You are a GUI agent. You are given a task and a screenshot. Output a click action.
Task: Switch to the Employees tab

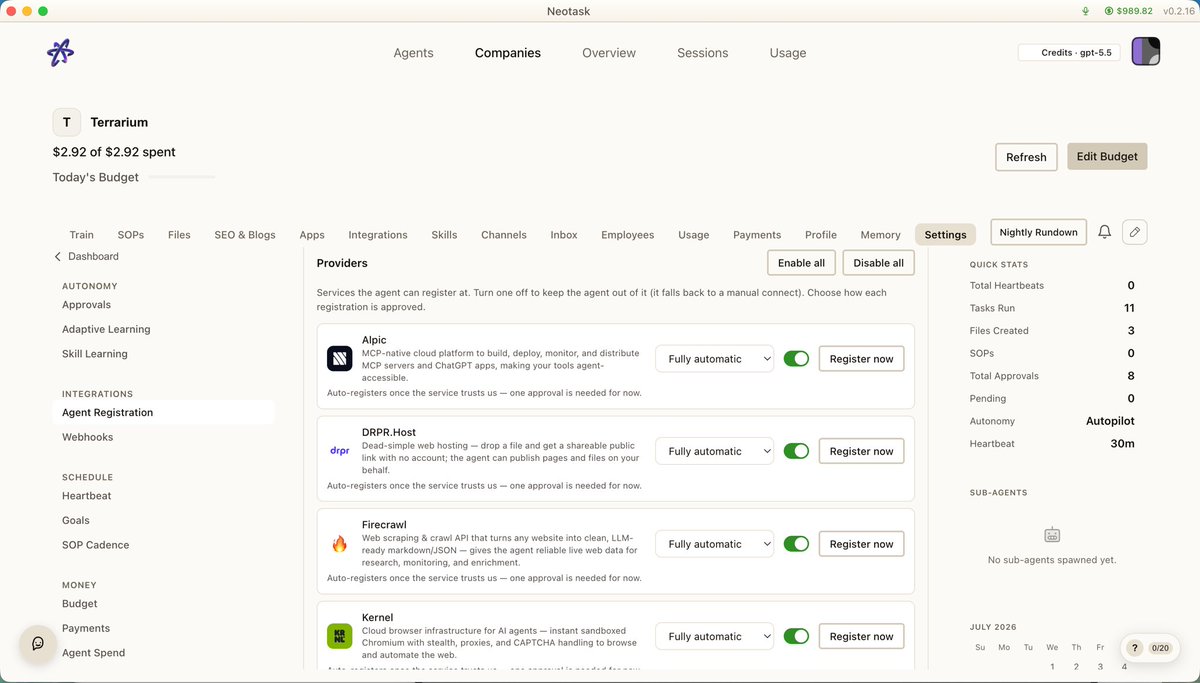click(x=628, y=235)
